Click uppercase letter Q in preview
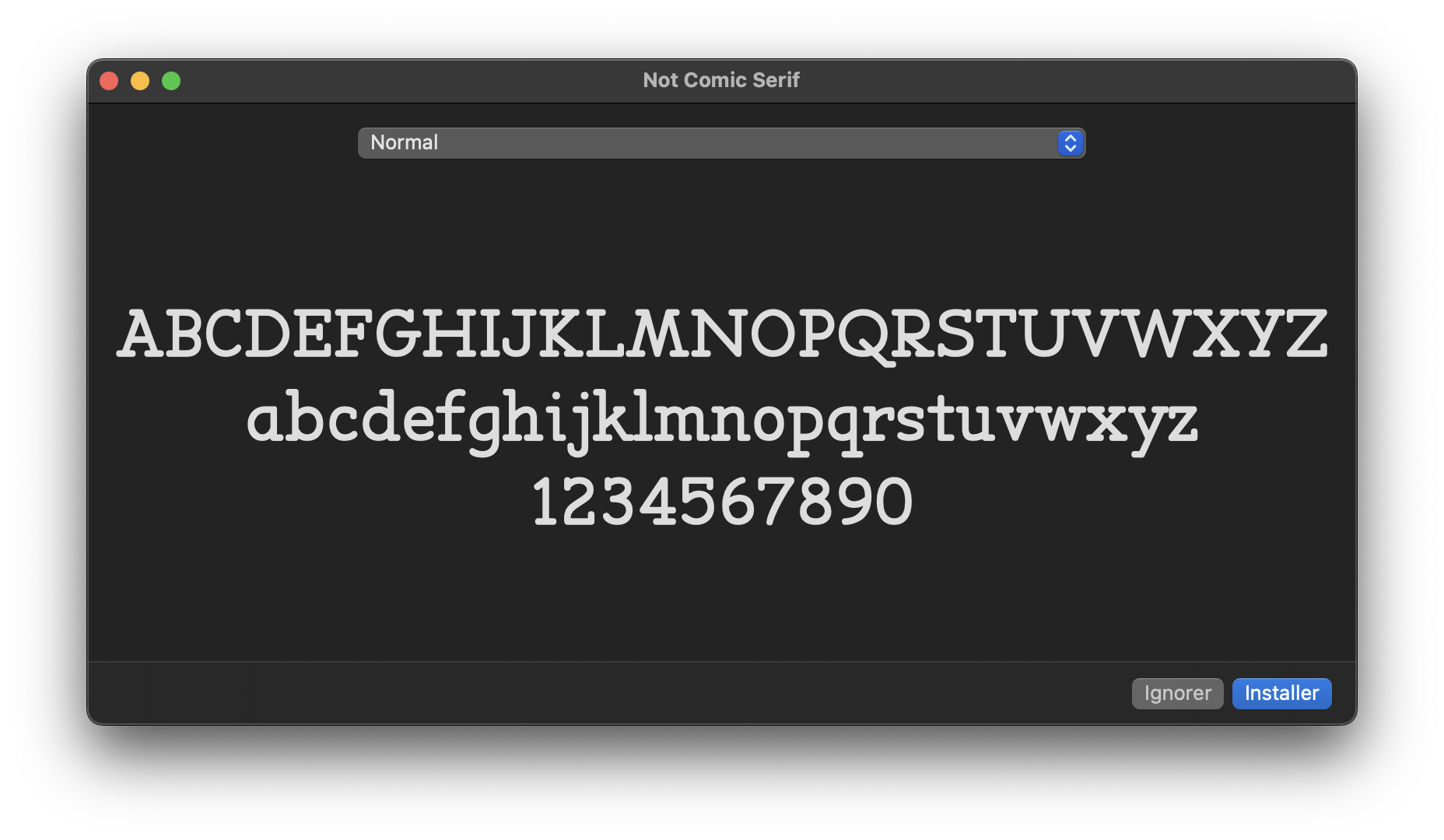 [862, 336]
